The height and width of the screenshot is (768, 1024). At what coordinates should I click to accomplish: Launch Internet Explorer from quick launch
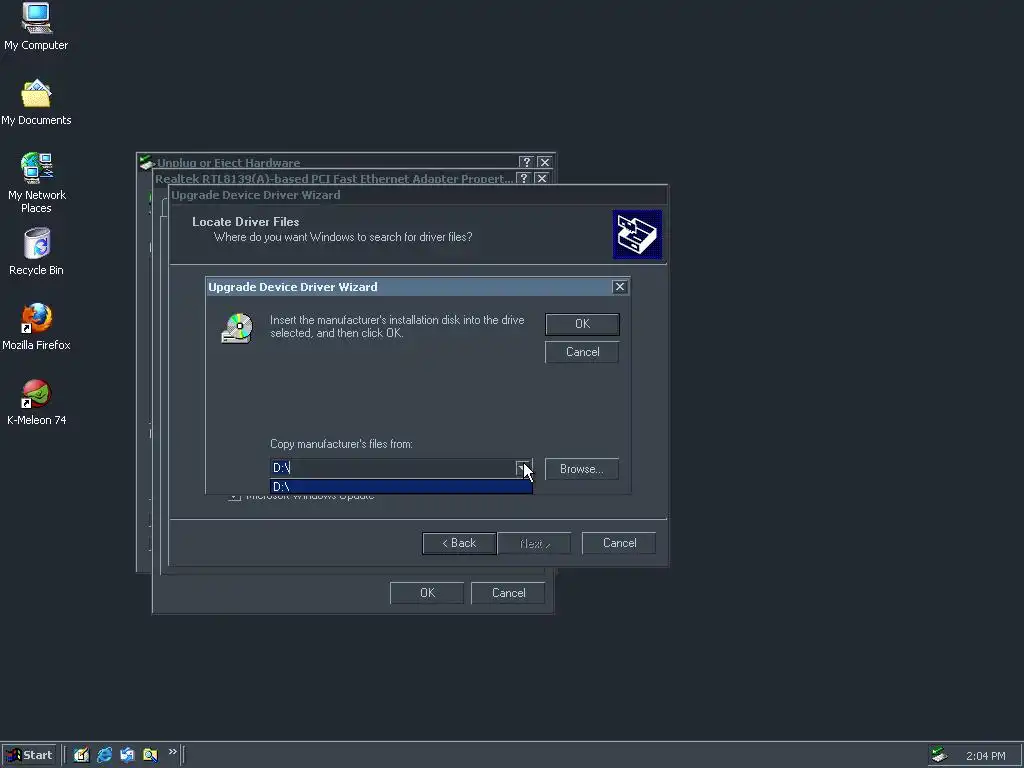pos(104,755)
